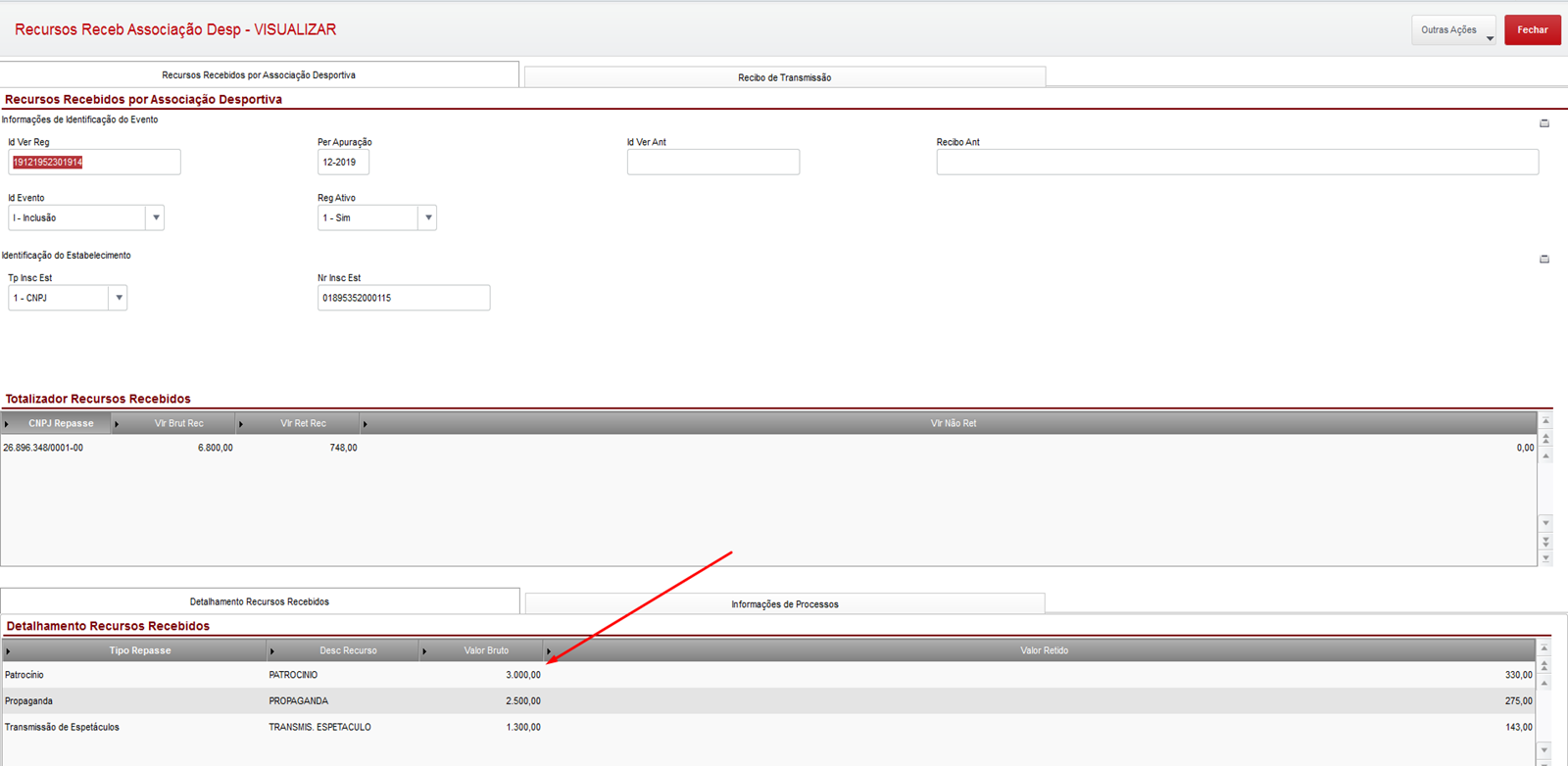1568x766 pixels.
Task: Switch to Recibo de Transmissão tab
Action: pos(785,77)
